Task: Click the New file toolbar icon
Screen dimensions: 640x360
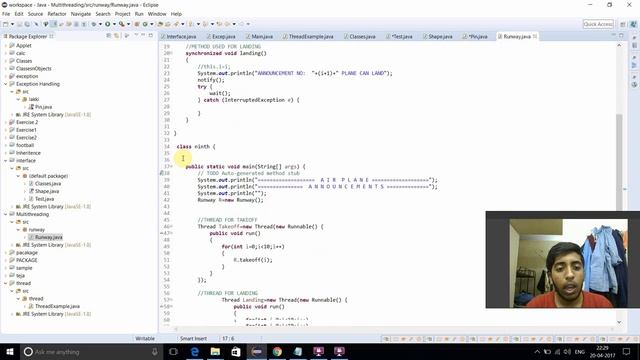Action: (6, 24)
